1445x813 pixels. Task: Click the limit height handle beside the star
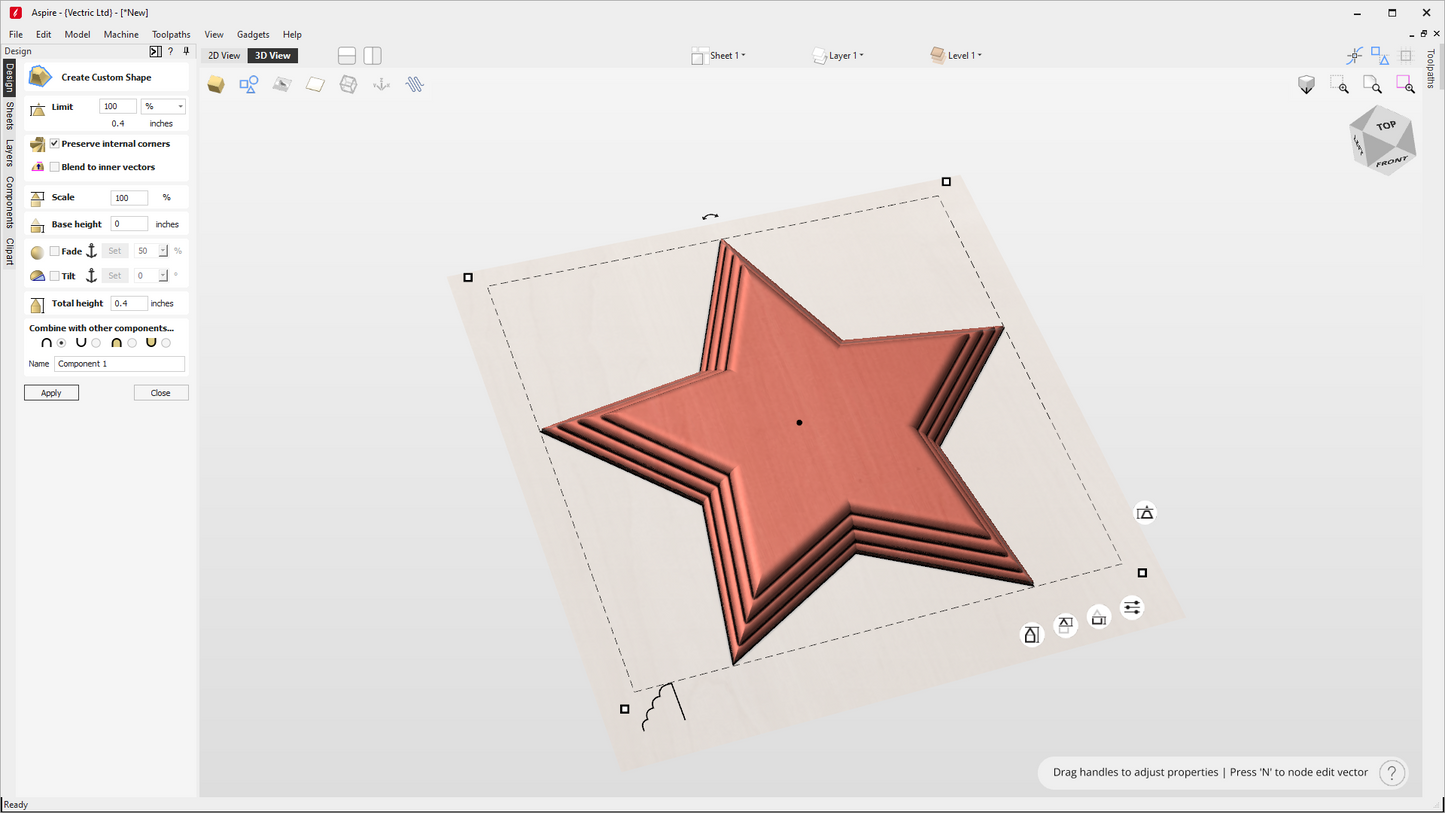(x=1145, y=513)
